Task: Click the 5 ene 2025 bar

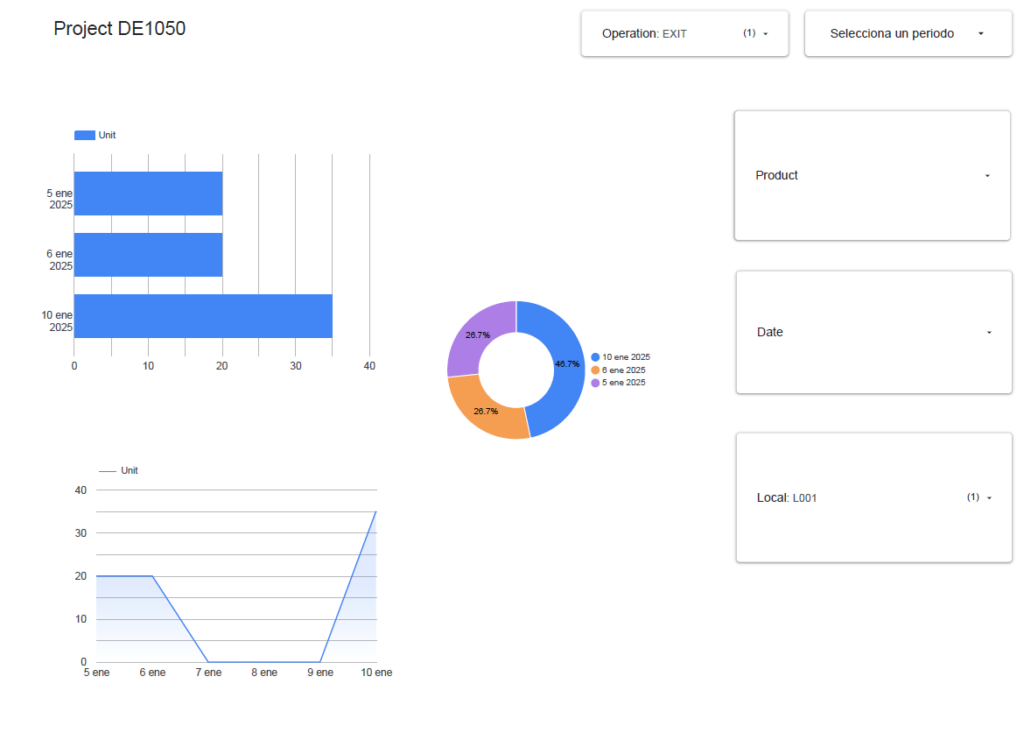Action: coord(148,194)
